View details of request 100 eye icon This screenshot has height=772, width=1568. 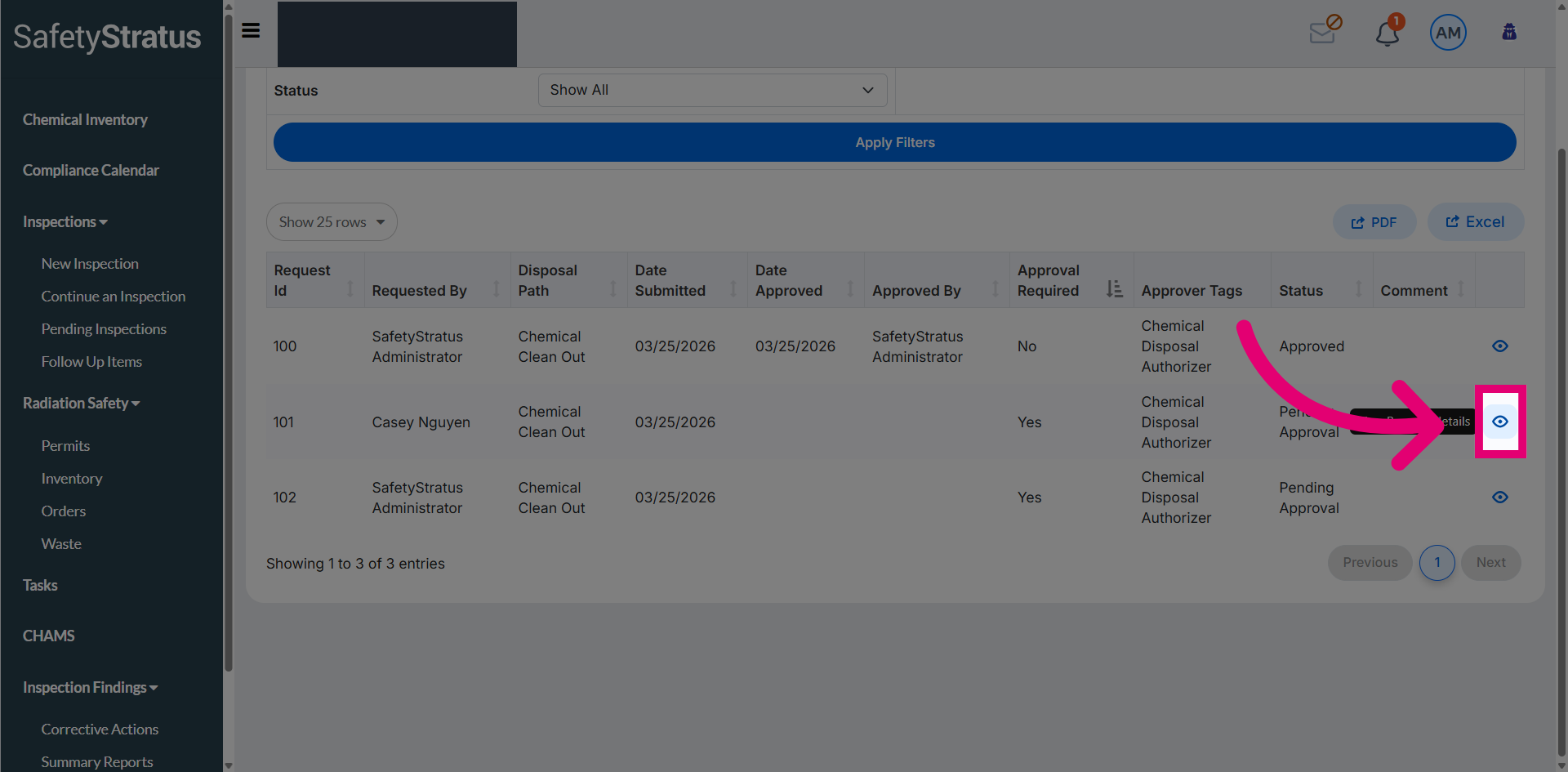[1500, 346]
